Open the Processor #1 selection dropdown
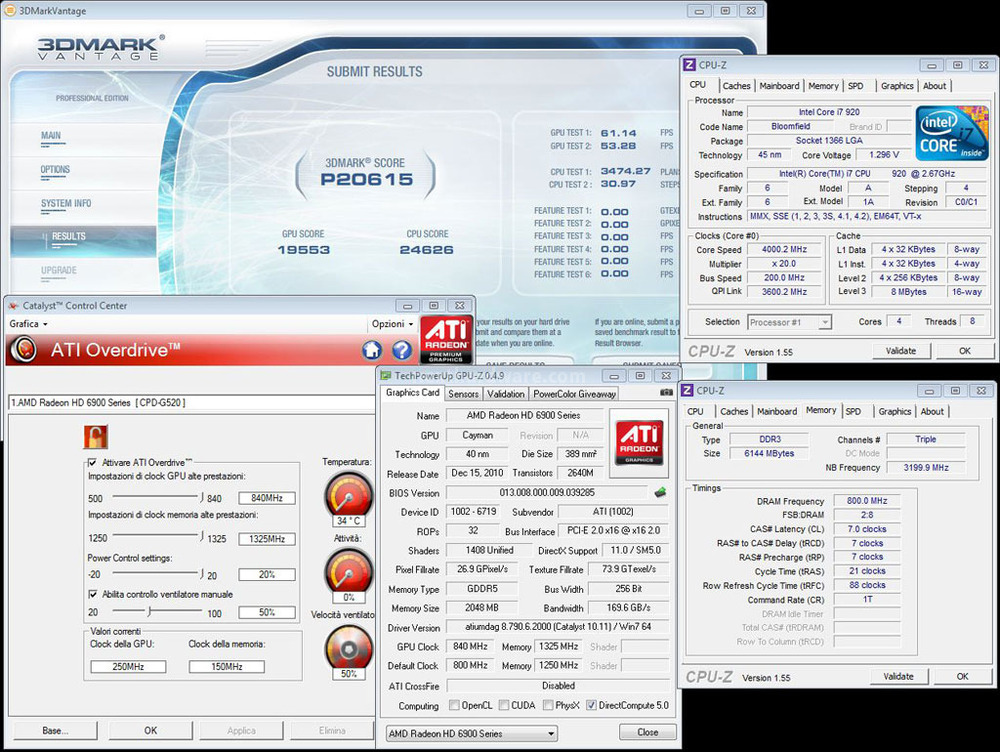Viewport: 1000px width, 752px height. click(x=790, y=322)
